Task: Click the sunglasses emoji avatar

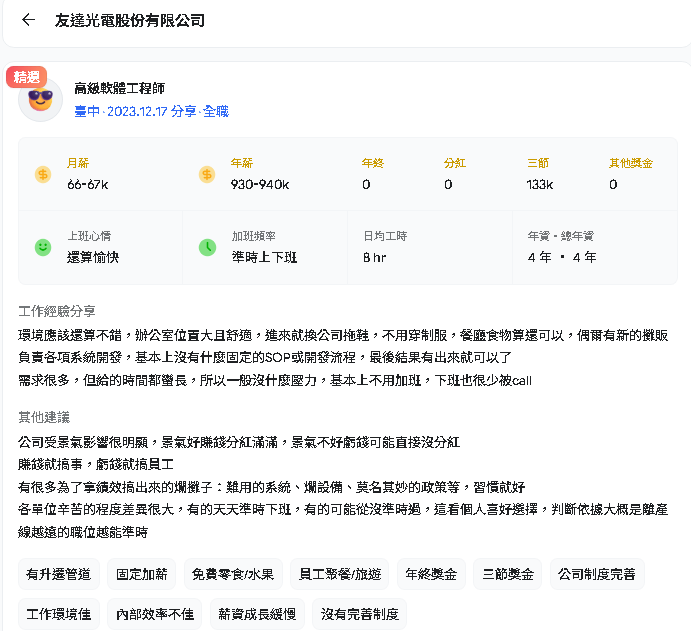Action: 40,100
